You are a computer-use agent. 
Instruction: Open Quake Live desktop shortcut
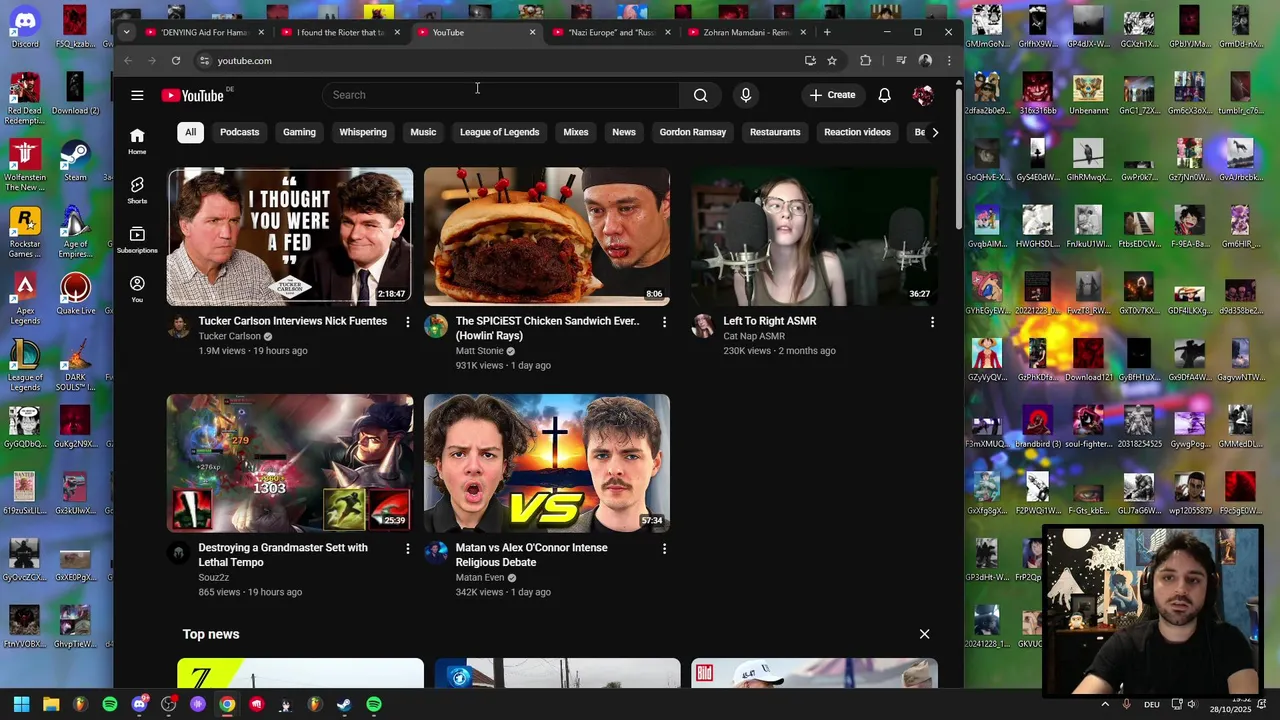click(x=75, y=295)
